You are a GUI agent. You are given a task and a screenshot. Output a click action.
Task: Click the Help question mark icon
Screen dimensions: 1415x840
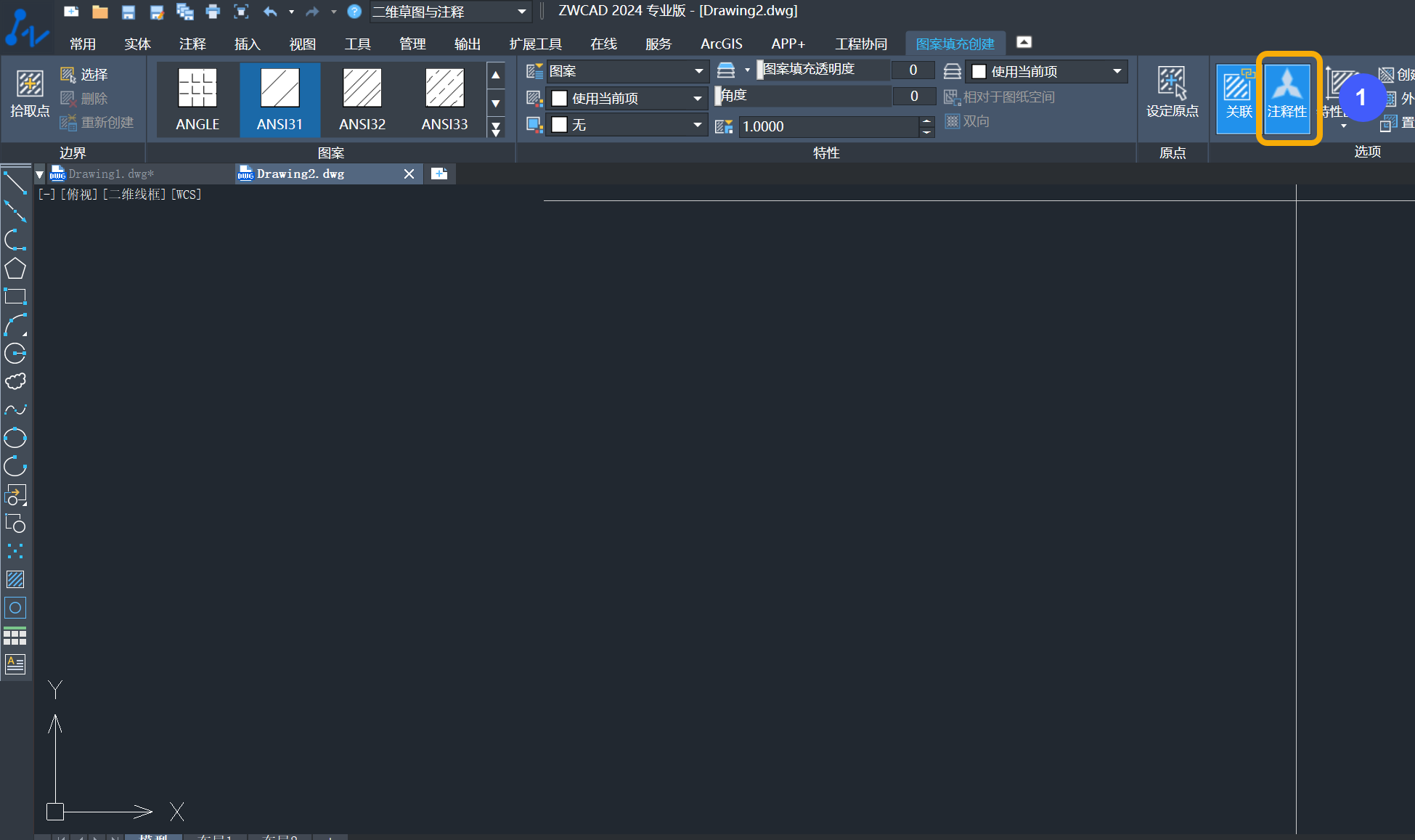tap(354, 12)
